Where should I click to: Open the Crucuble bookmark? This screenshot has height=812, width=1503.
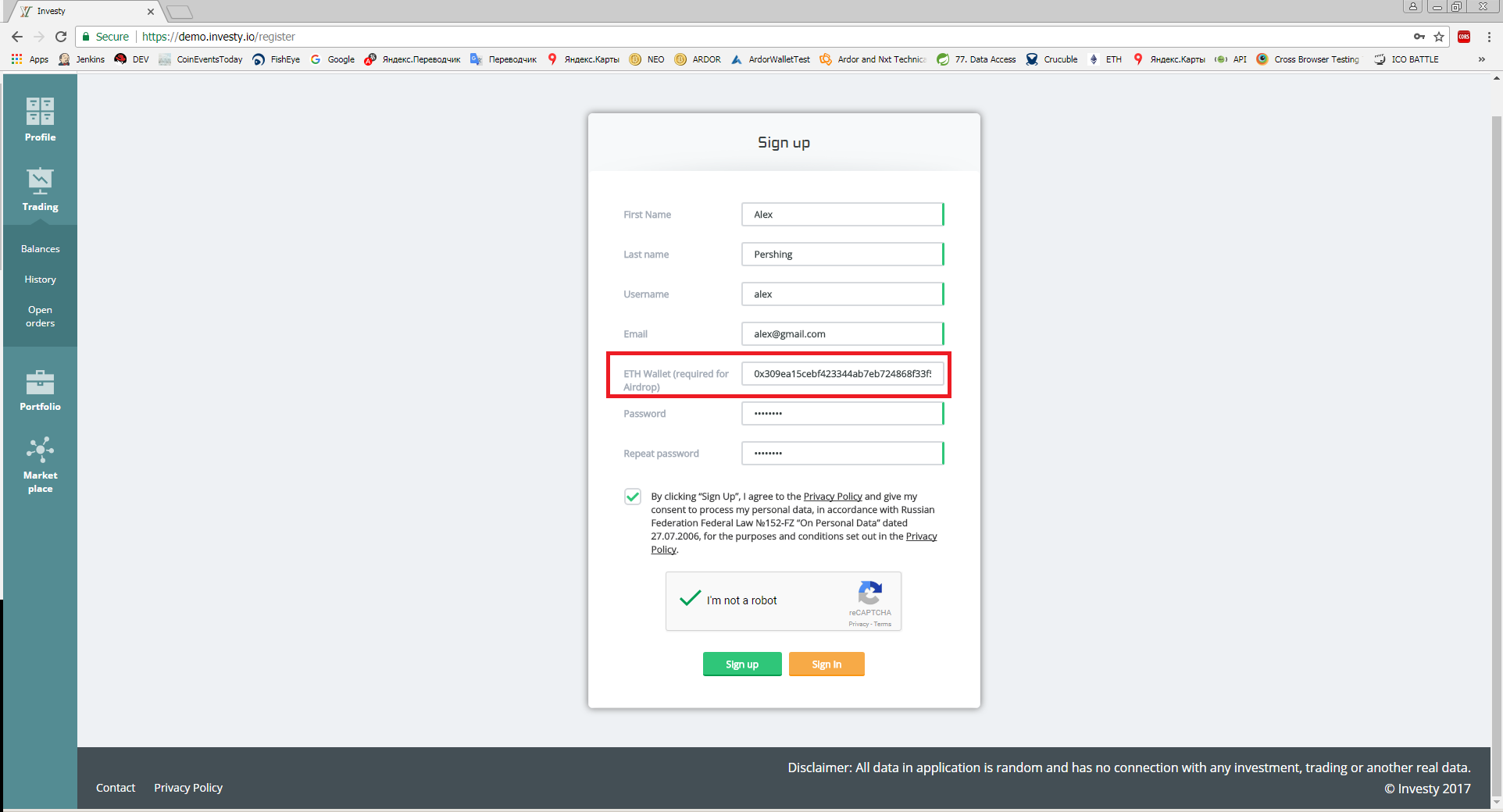1051,59
